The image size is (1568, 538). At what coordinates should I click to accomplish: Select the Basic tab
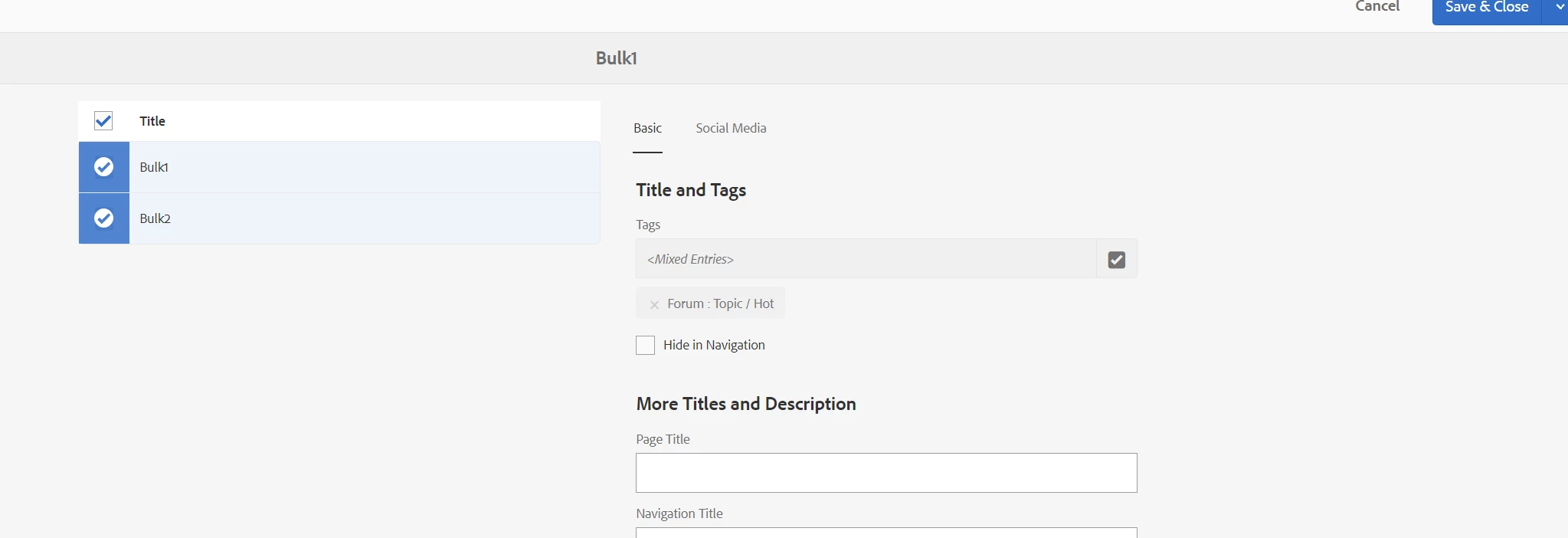point(647,129)
